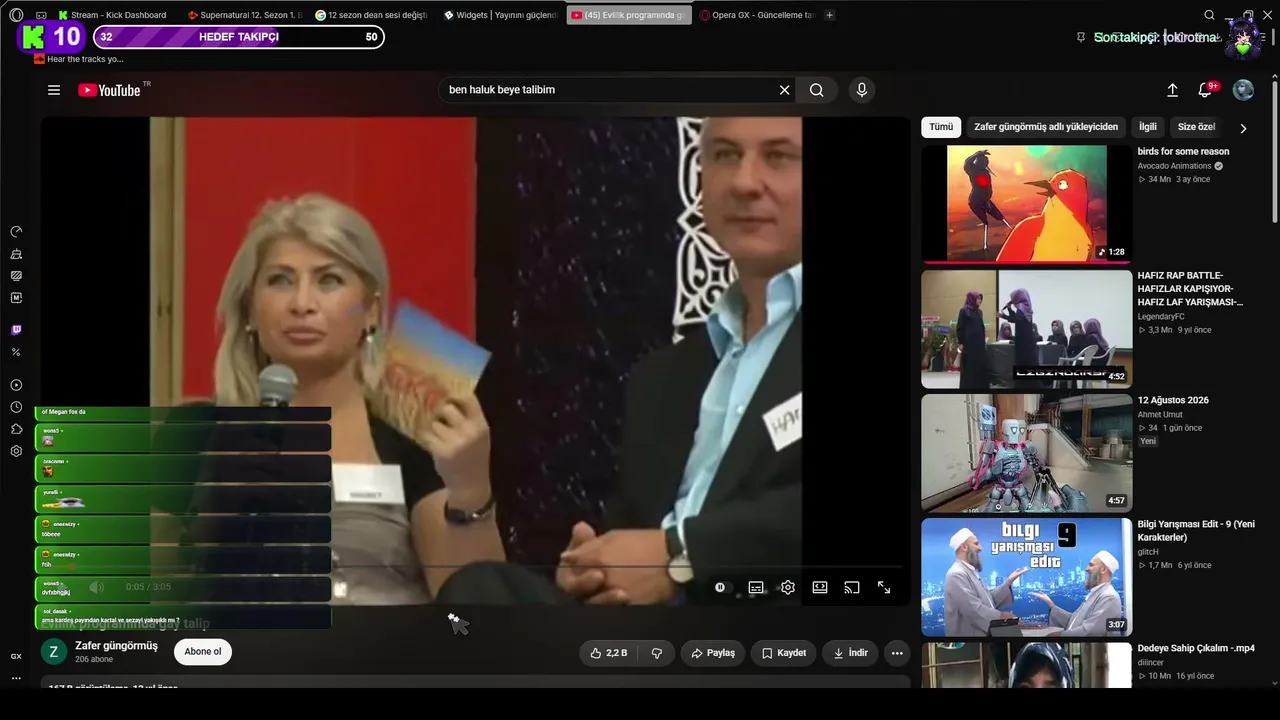Open the Twitch sidebar panel

(16, 330)
